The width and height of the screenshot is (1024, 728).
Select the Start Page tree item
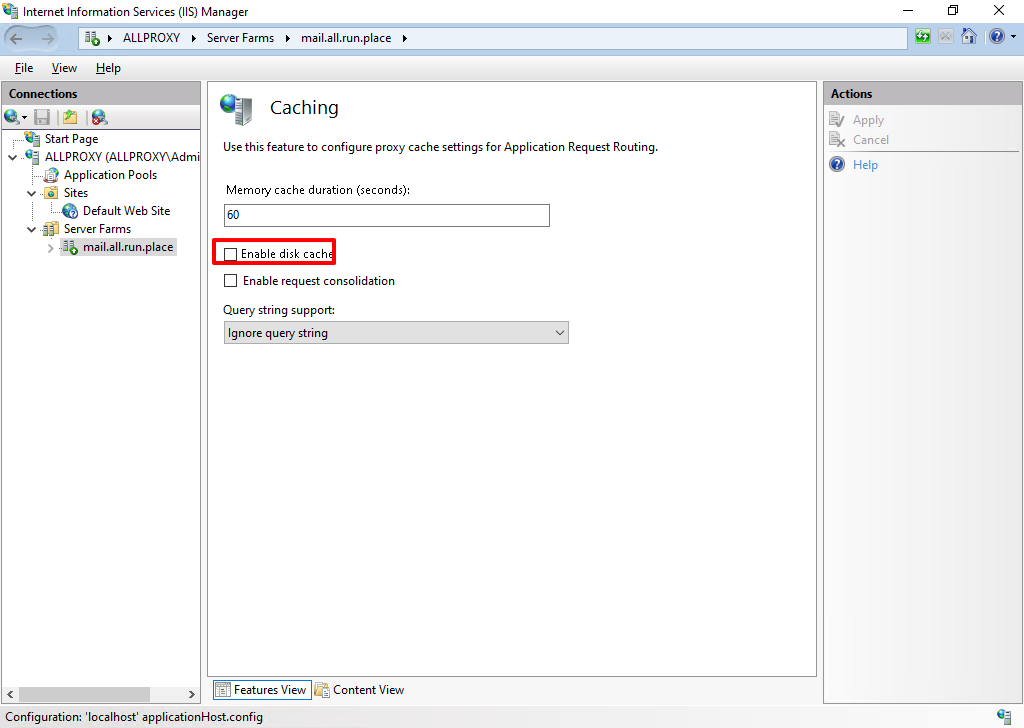coord(71,138)
